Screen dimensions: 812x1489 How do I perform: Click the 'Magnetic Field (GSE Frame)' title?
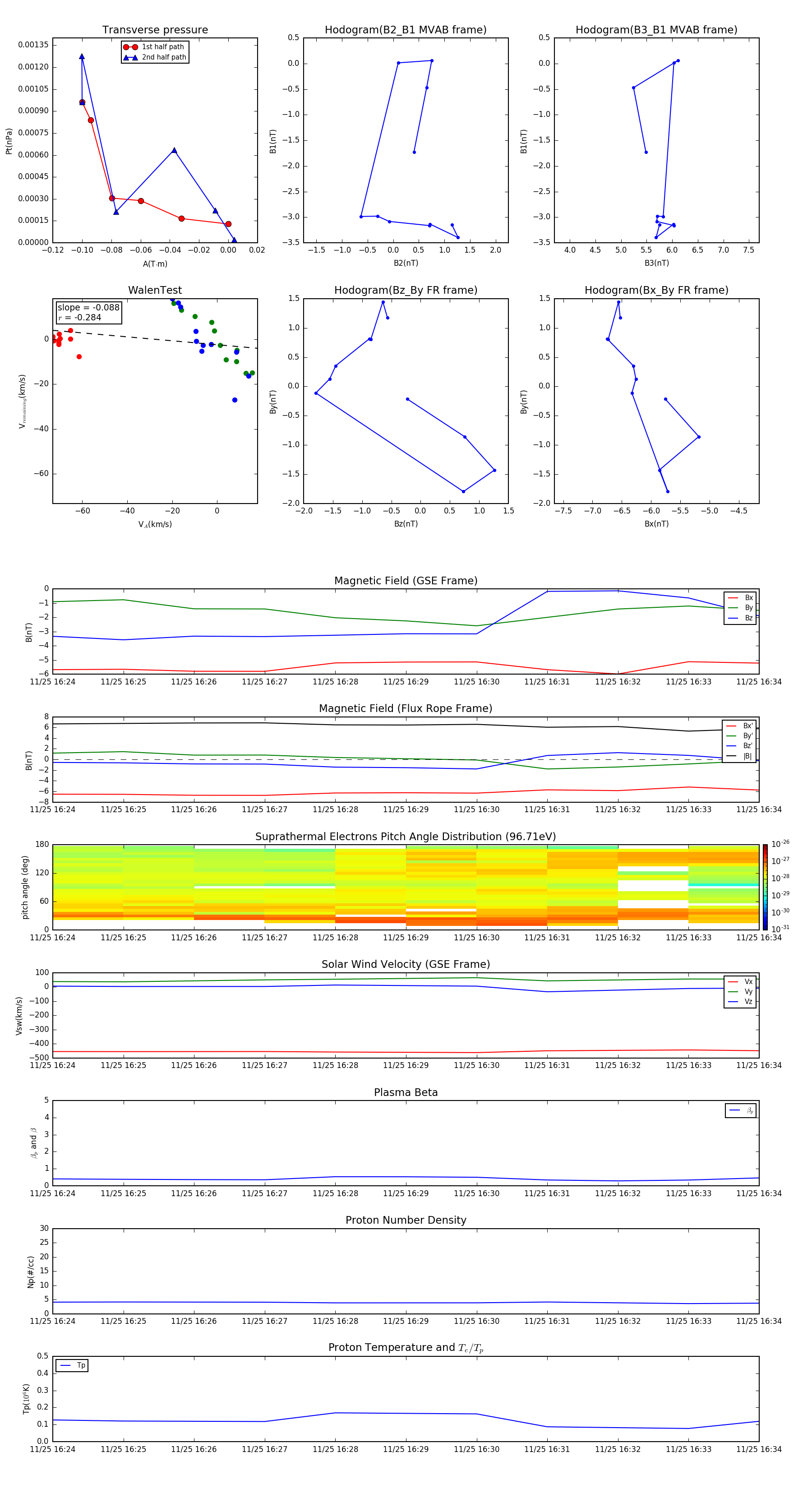pyautogui.click(x=406, y=581)
